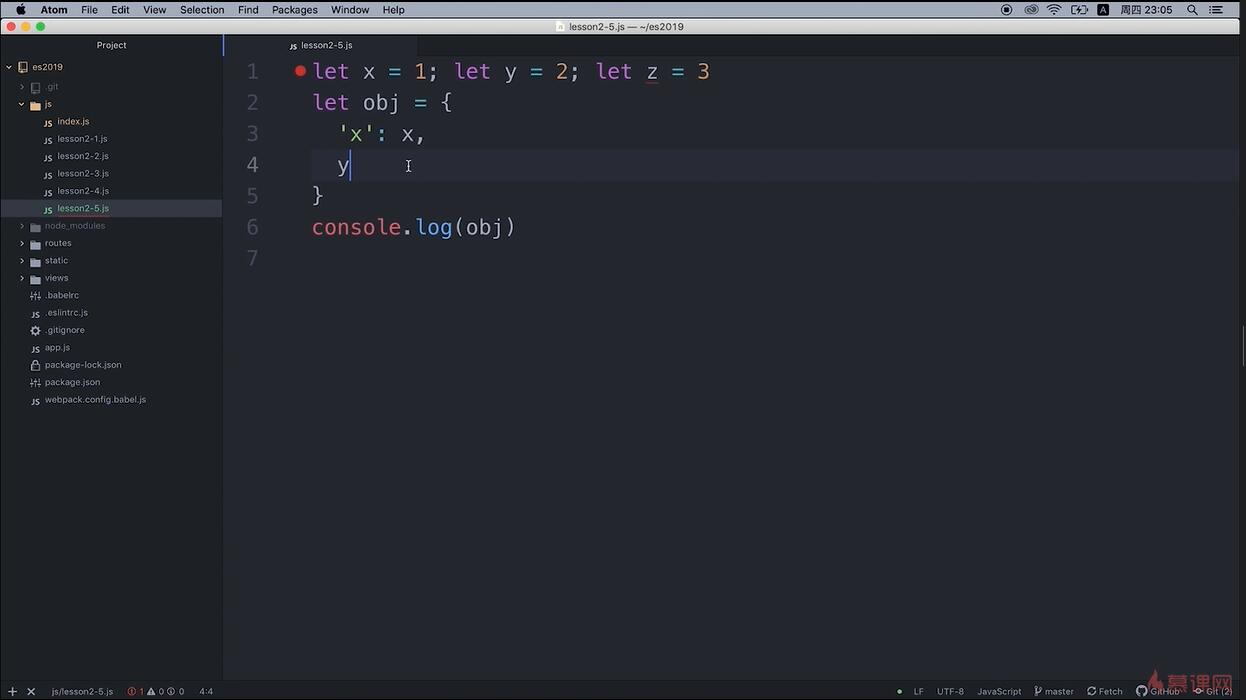Viewport: 1246px width, 700px height.
Task: Expand the routes folder
Action: [x=22, y=243]
